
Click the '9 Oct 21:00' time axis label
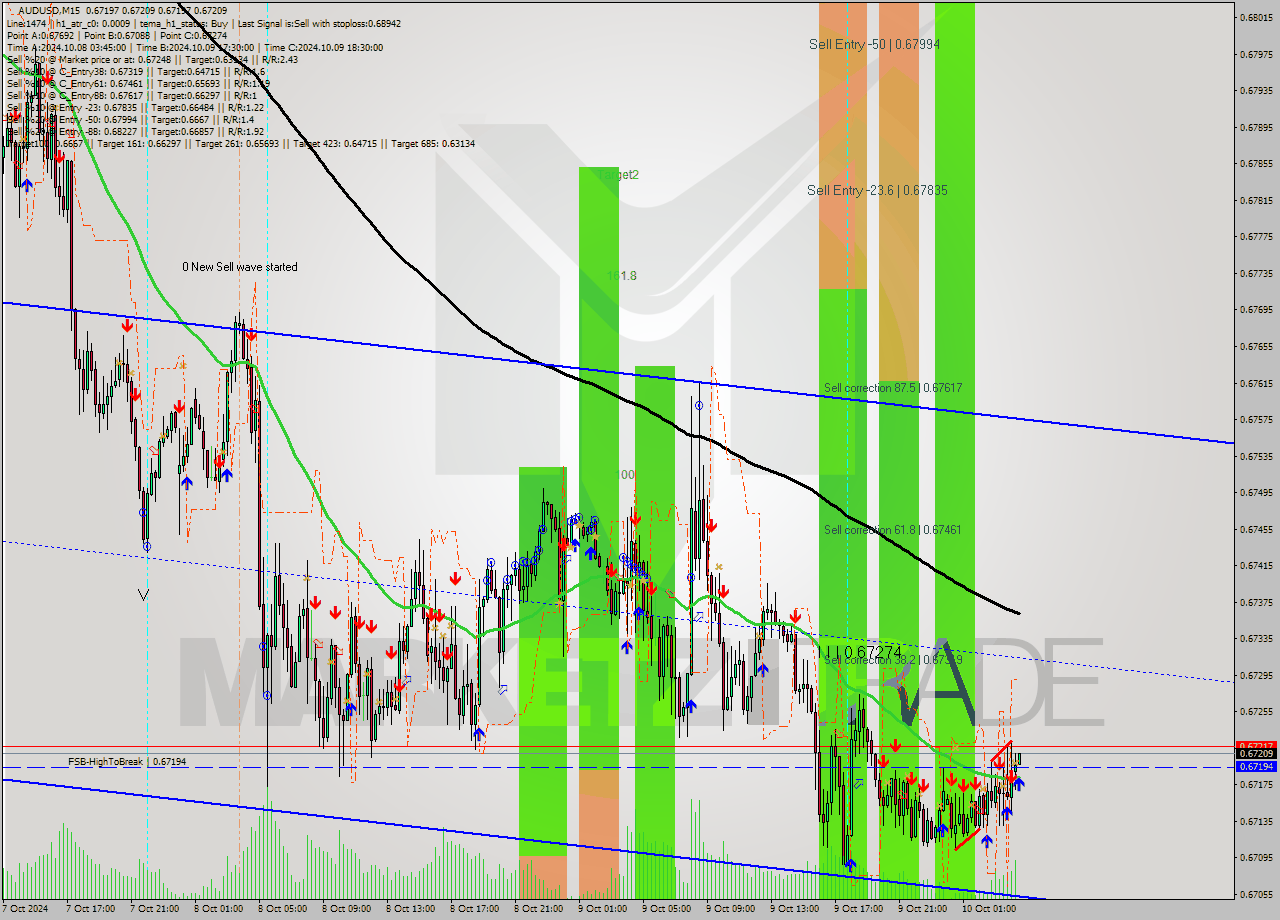click(x=922, y=909)
